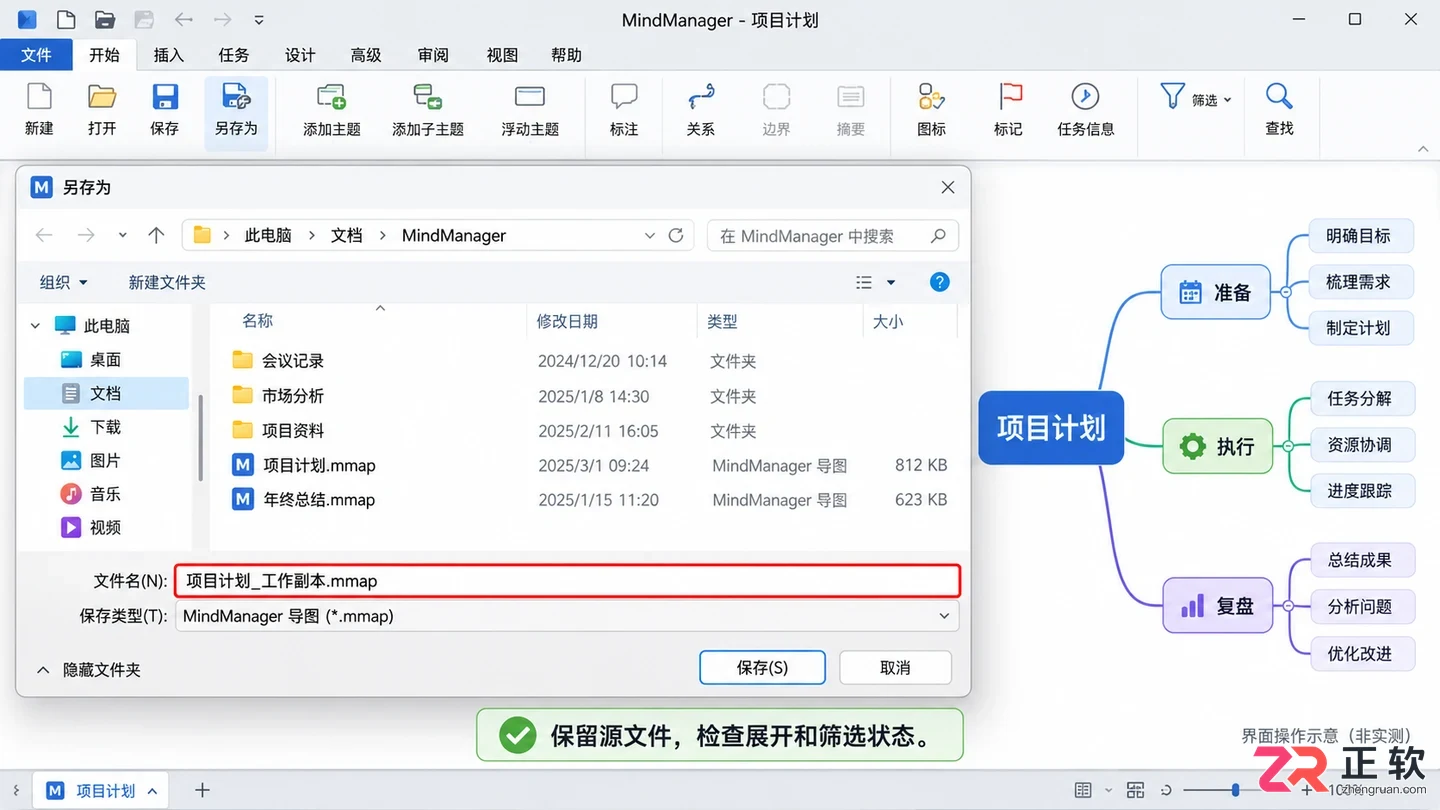Collapse the 准备 branch subtopics

click(1286, 292)
